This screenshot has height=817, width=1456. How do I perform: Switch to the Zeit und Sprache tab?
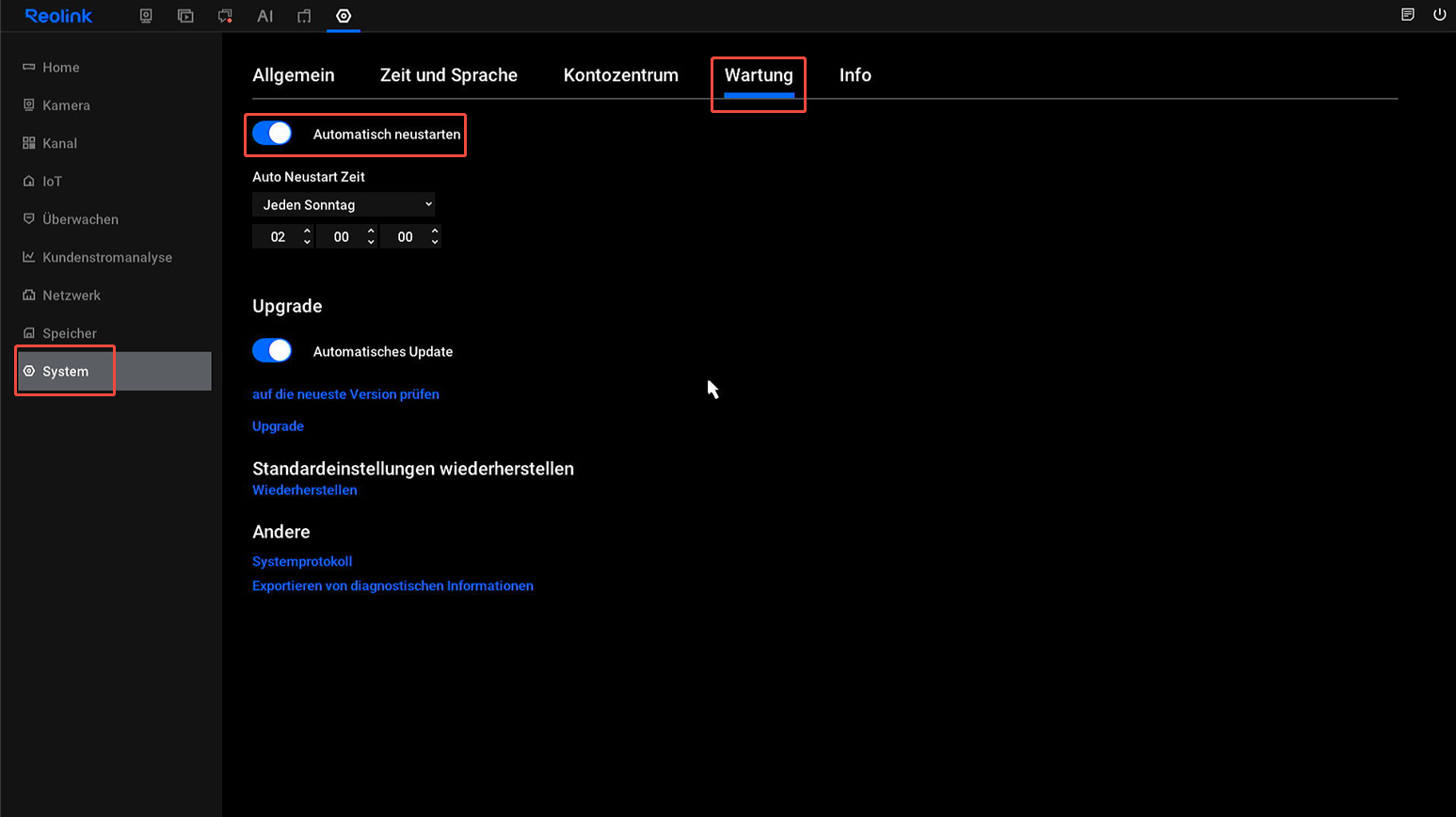pyautogui.click(x=449, y=75)
